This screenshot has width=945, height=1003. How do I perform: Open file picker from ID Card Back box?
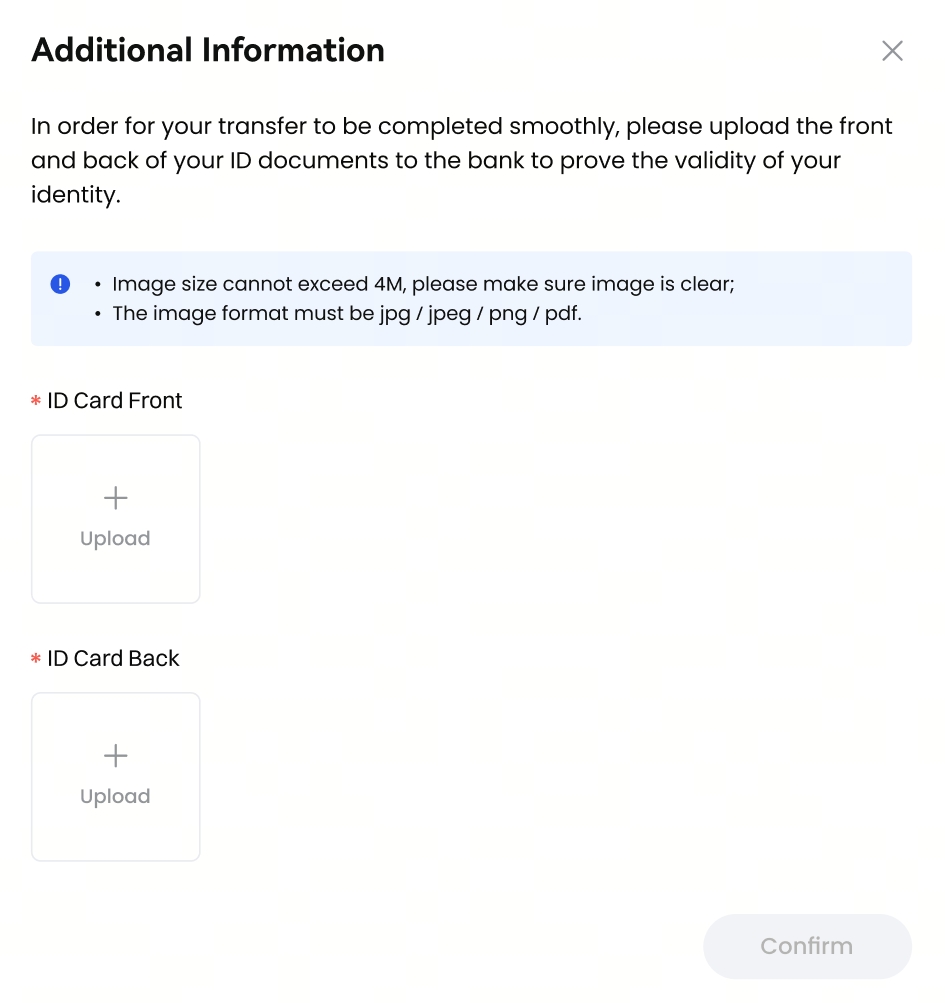pyautogui.click(x=116, y=777)
